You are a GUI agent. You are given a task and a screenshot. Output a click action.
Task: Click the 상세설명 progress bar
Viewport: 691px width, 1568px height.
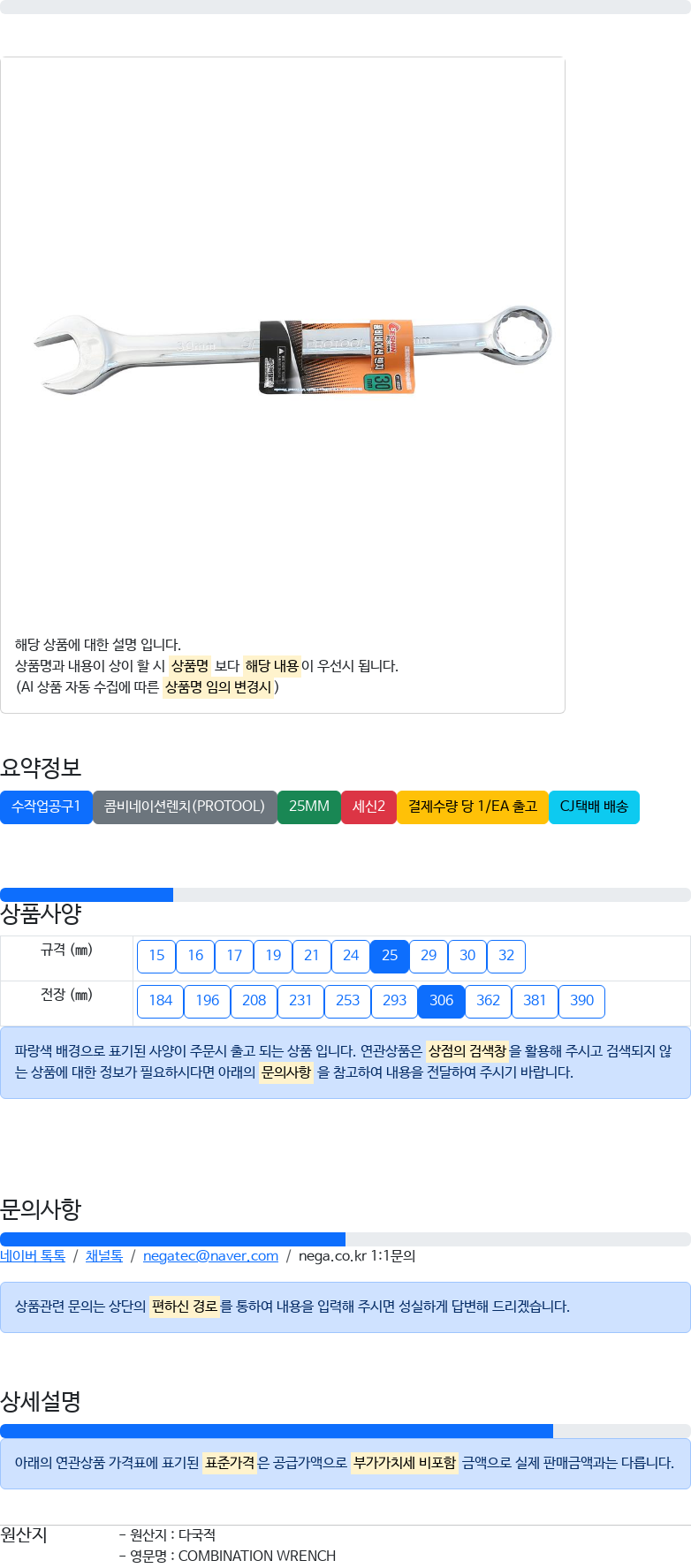[345, 1431]
